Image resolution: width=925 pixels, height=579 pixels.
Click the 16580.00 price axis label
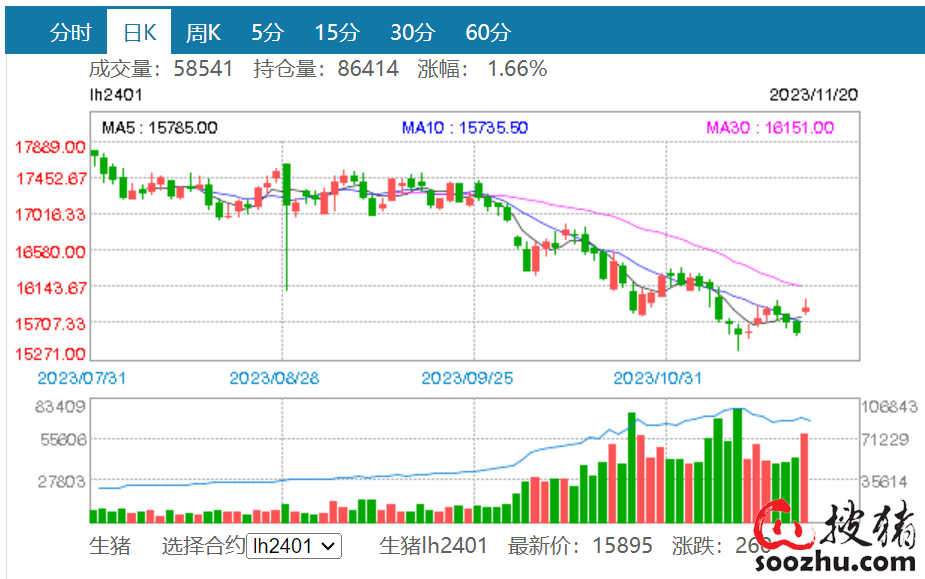click(x=50, y=252)
